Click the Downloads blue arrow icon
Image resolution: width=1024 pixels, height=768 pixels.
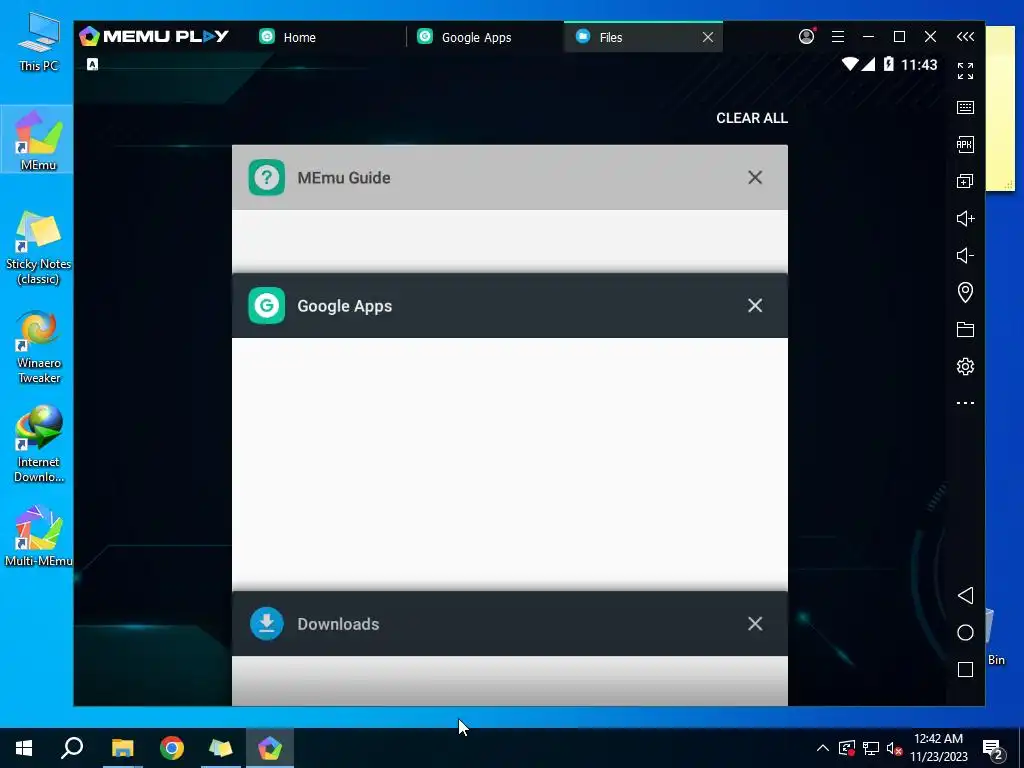point(266,624)
